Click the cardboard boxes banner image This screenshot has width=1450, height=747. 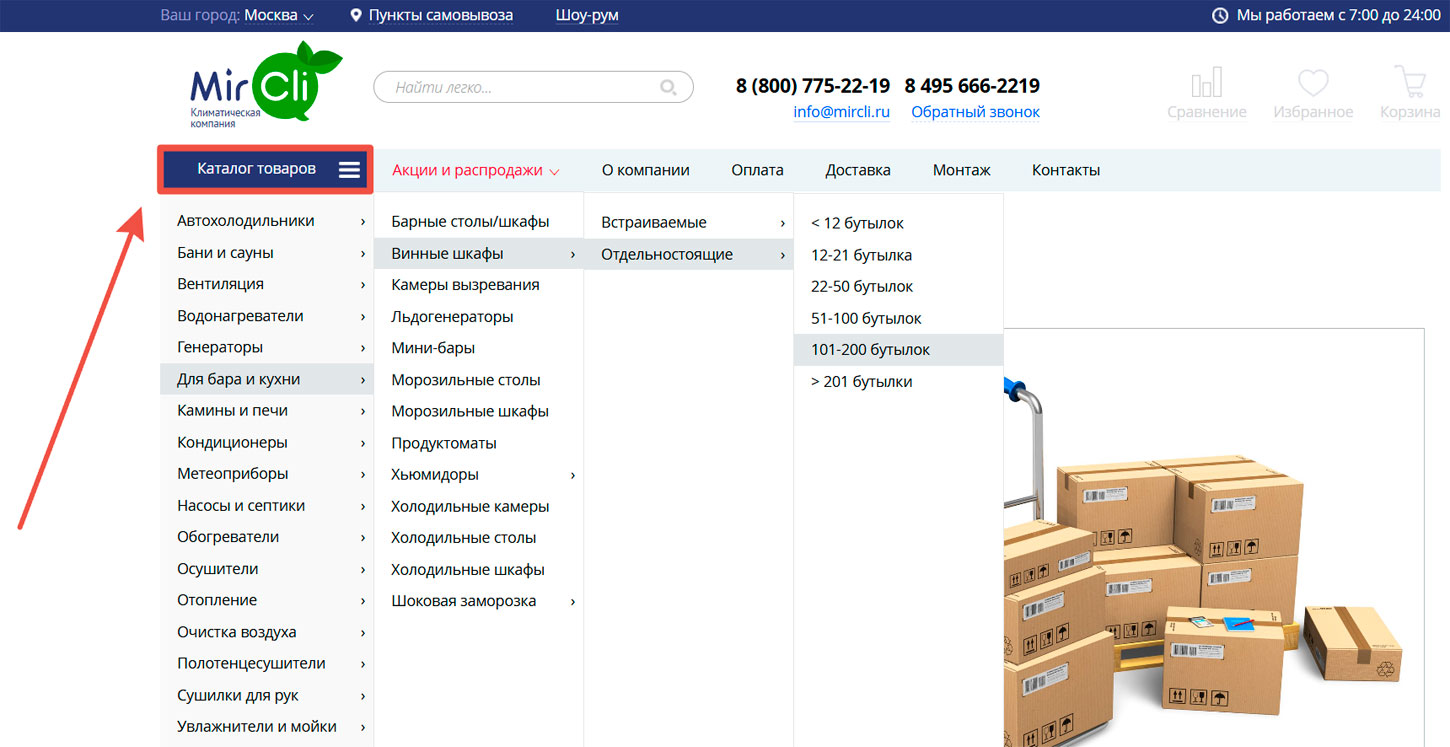(x=1213, y=537)
